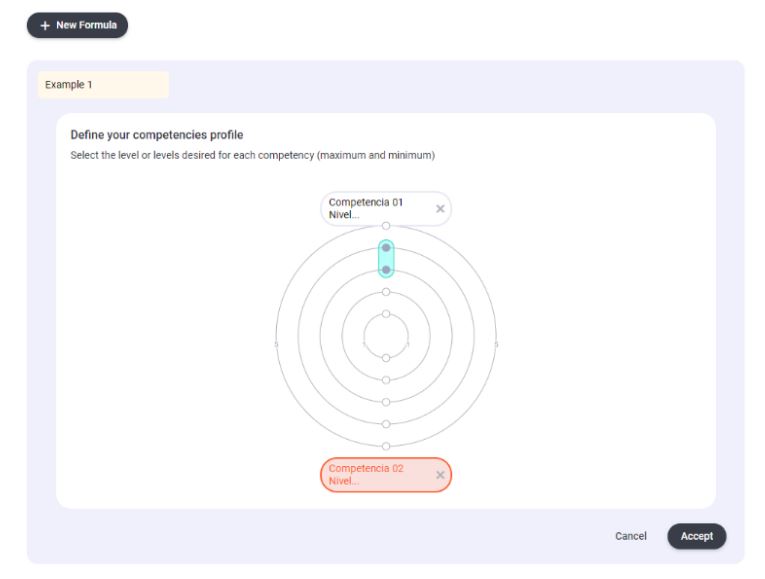The image size is (765, 579).
Task: Select Competencia 01 node just below teal highlight
Action: coord(386,291)
